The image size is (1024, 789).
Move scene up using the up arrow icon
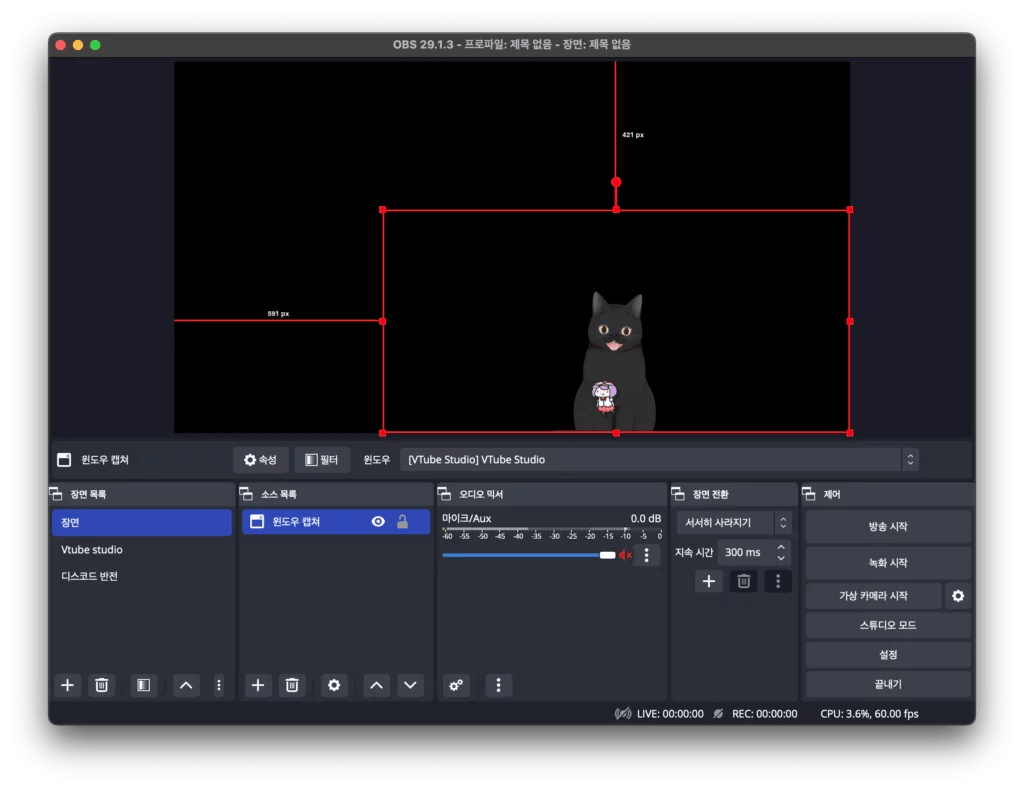[185, 685]
